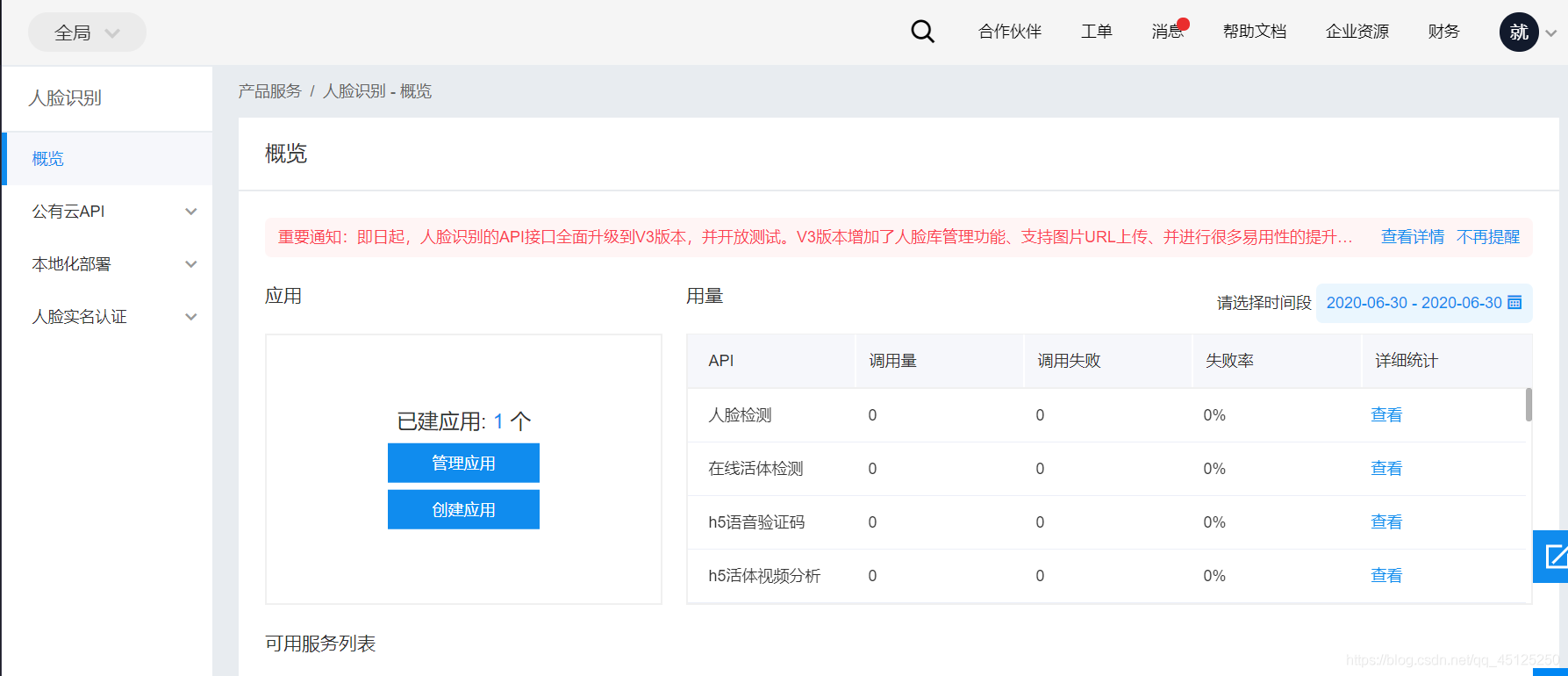
Task: Click the date range input field
Action: [1413, 303]
